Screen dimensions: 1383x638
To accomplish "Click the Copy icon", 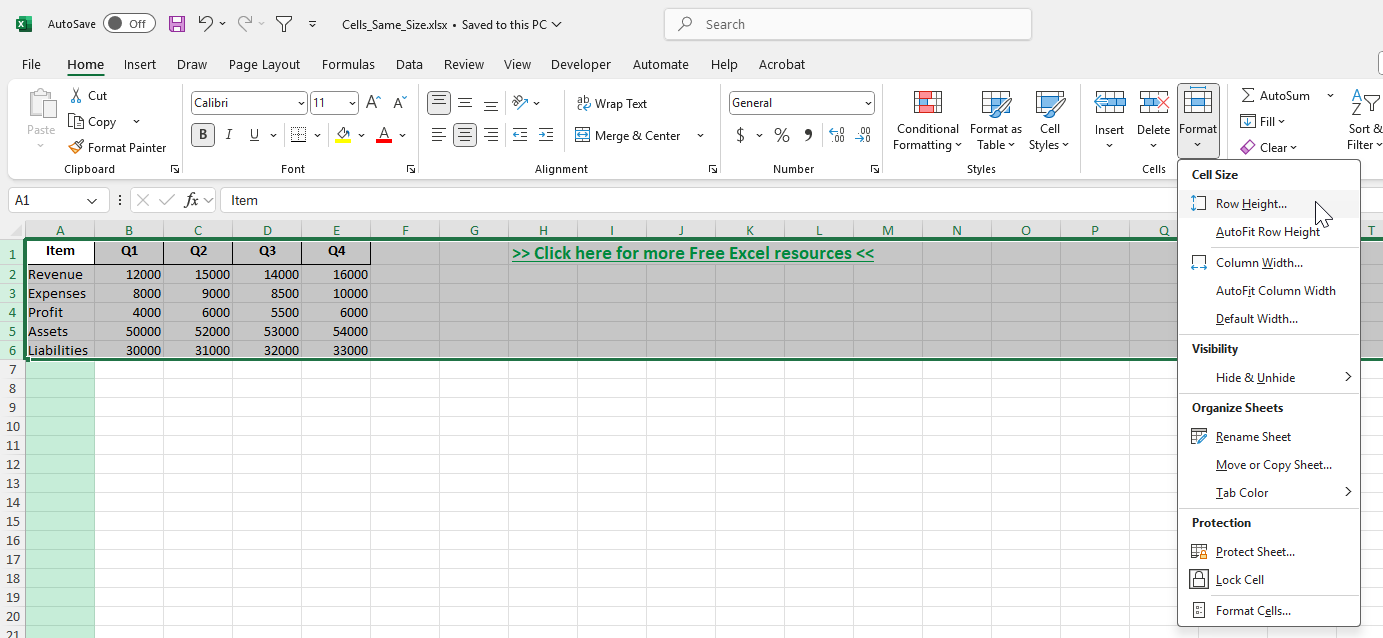I will [76, 122].
